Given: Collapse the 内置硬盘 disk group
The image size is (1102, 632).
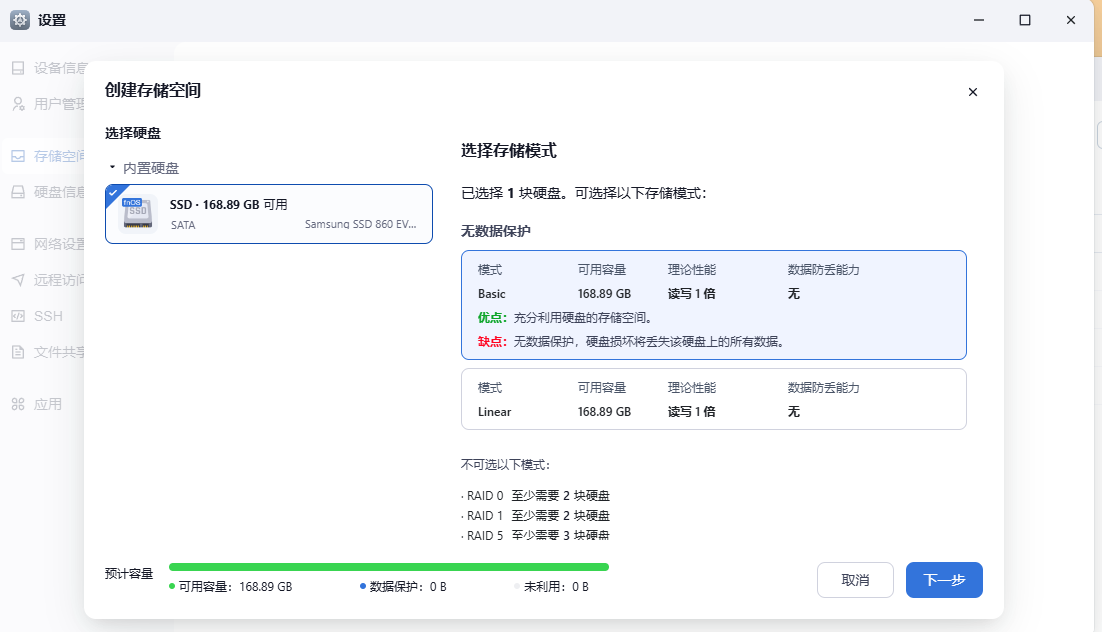Looking at the screenshot, I should tap(113, 168).
